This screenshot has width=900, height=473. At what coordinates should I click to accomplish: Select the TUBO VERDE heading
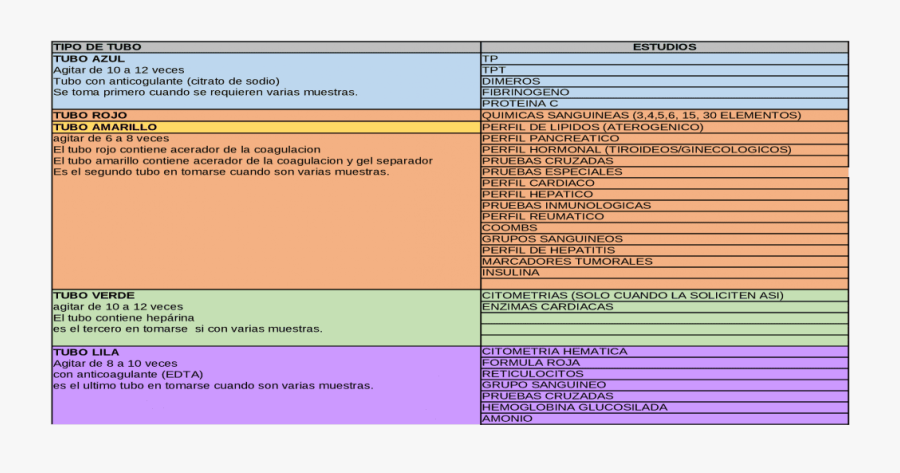pos(93,296)
